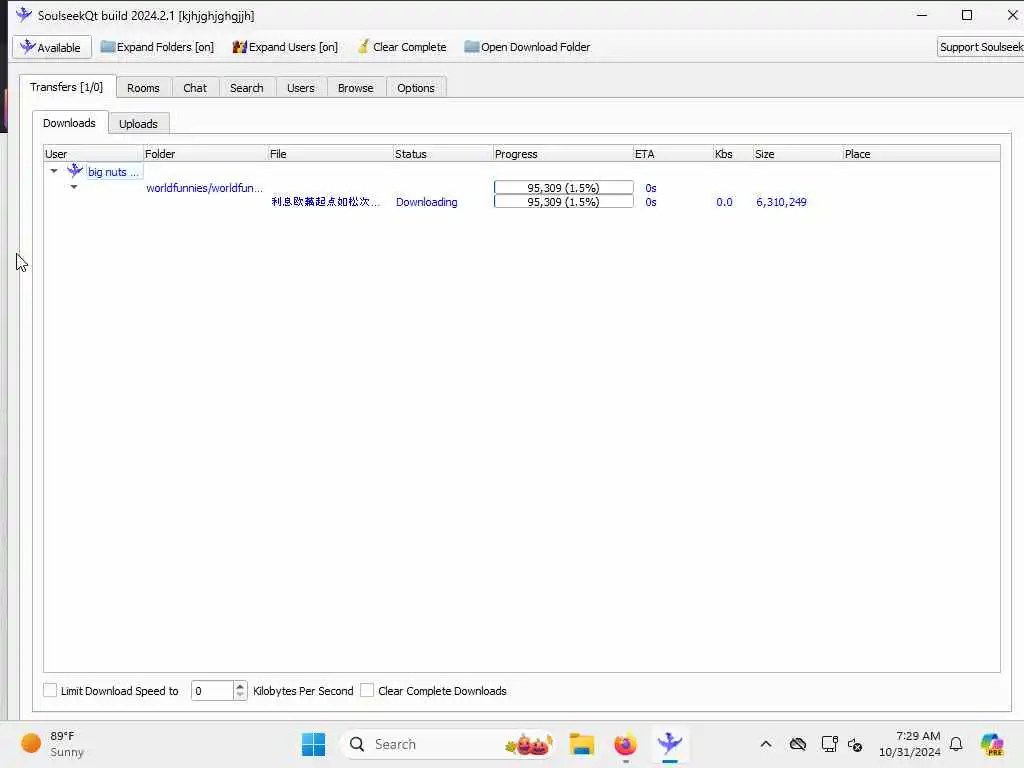
Task: Click the folder row progress bar 95,309 (1.5%)
Action: pos(564,187)
